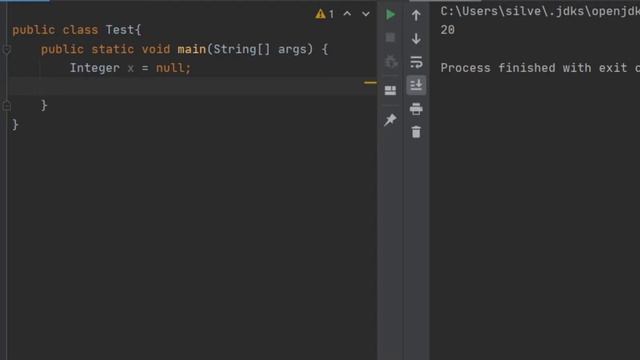640x360 pixels.
Task: Click the C:\Users\silve\.jdks path link
Action: (x=540, y=11)
